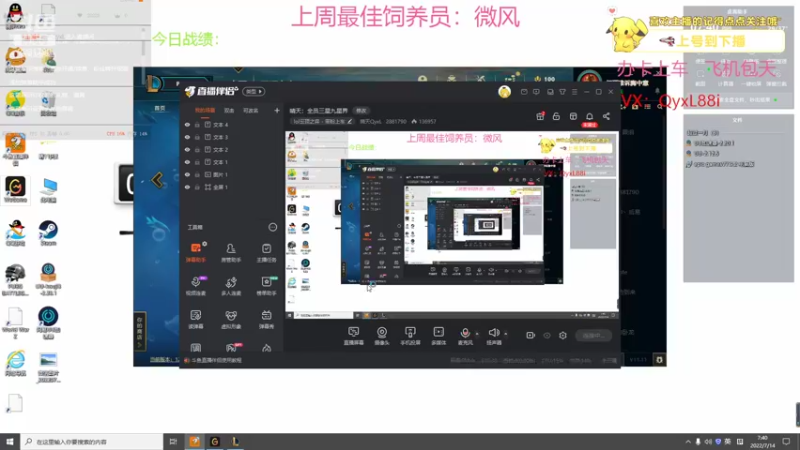The height and width of the screenshot is (450, 800).
Task: Click the share icon in header
Action: click(606, 116)
